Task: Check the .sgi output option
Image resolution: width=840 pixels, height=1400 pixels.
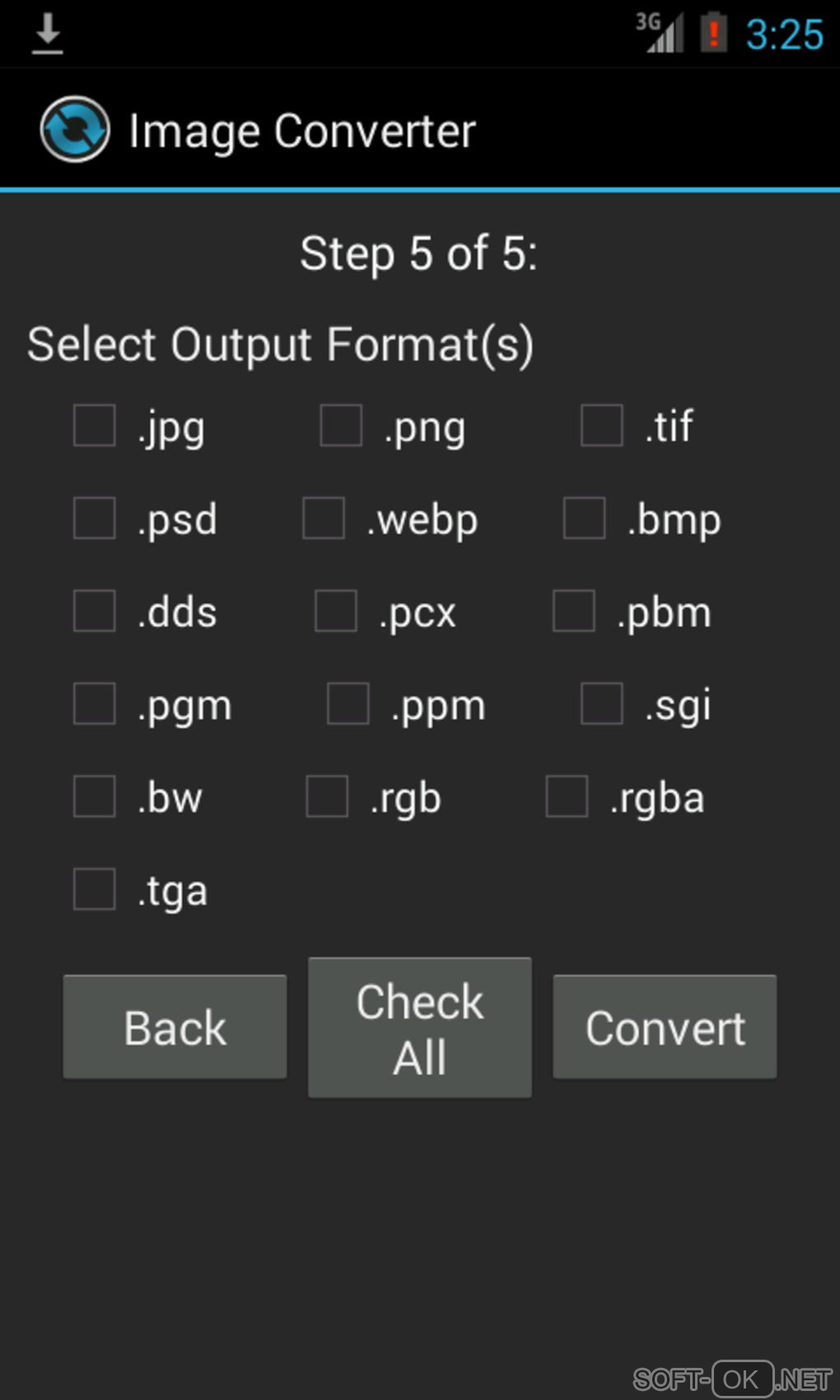Action: 601,704
